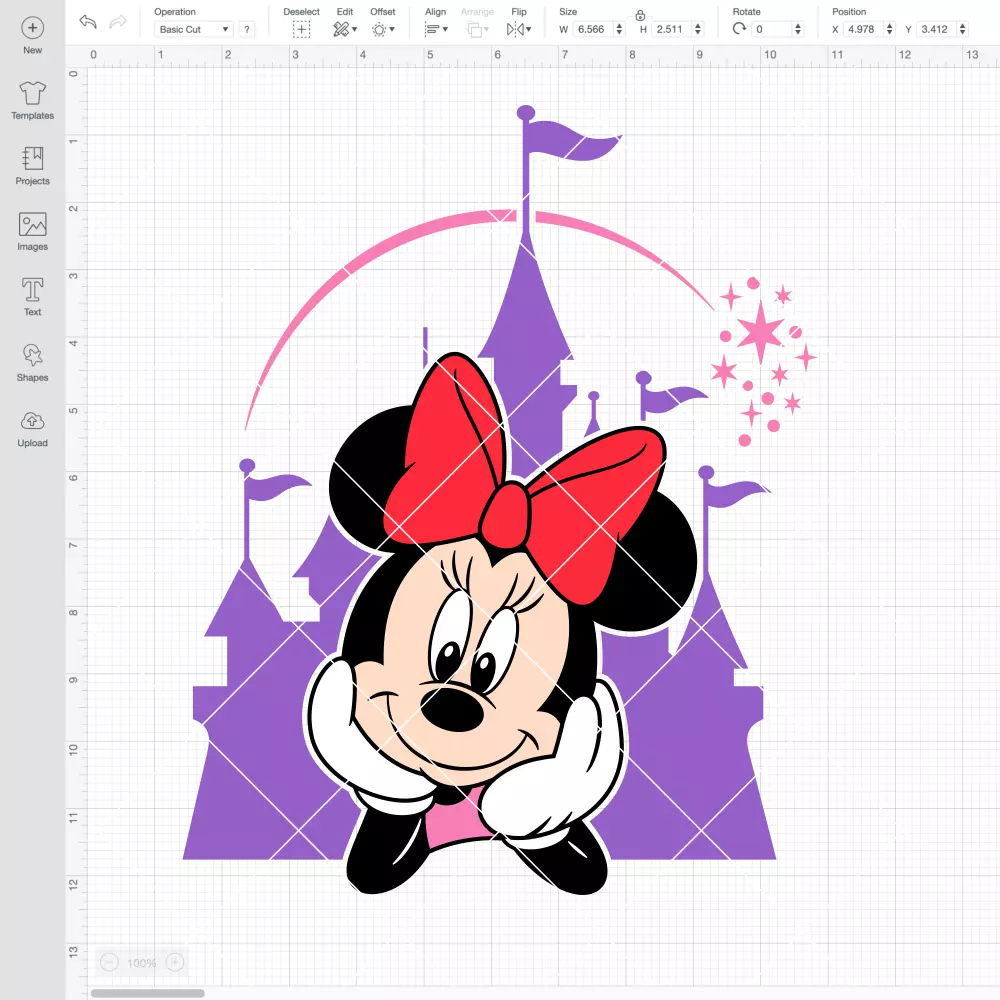Open the Operation Basic Cut dropdown
The image size is (1000, 1000).
[194, 29]
